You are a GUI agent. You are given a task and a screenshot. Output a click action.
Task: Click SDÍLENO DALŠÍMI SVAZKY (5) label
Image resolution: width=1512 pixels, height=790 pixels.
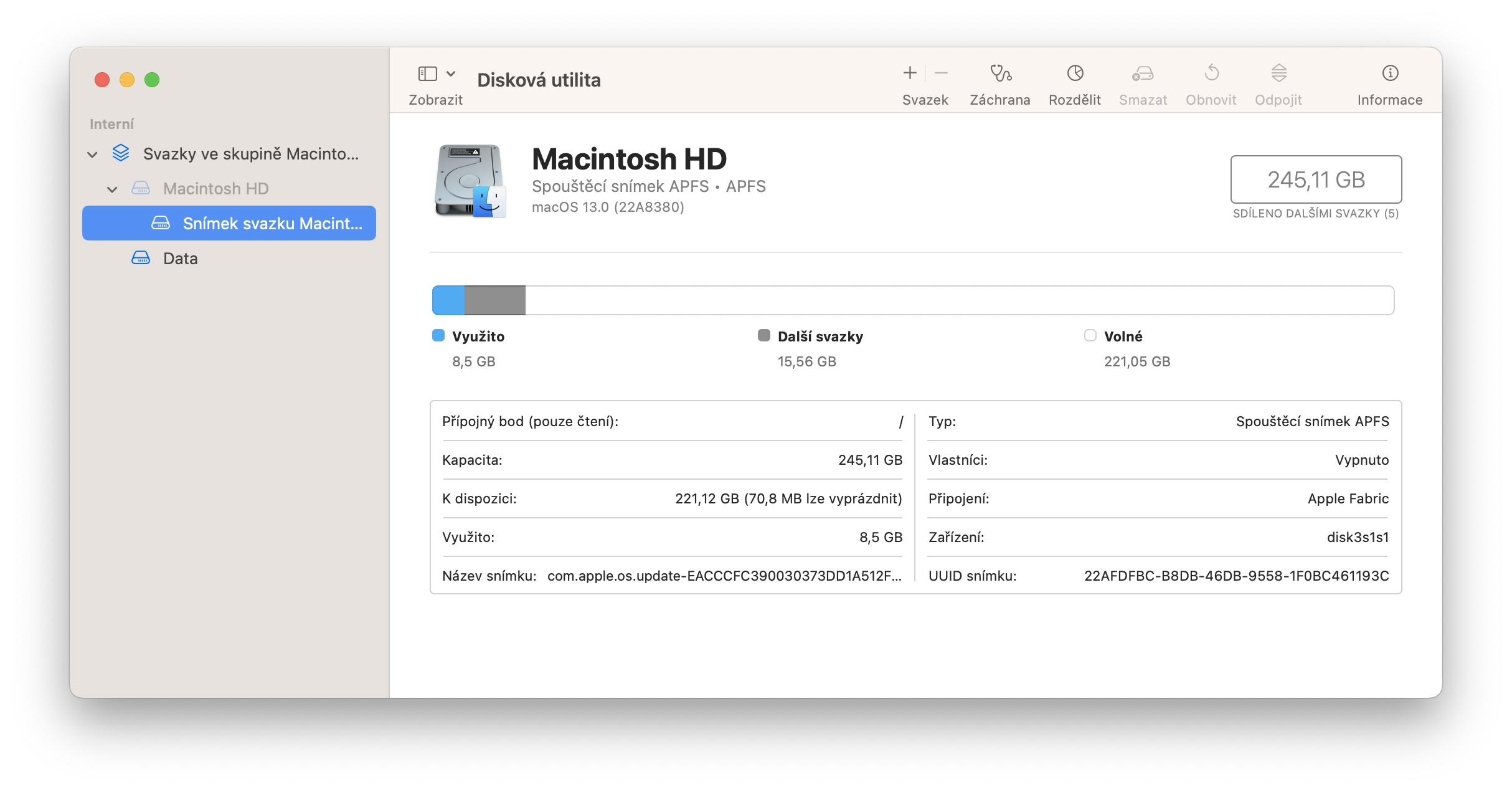click(1315, 213)
